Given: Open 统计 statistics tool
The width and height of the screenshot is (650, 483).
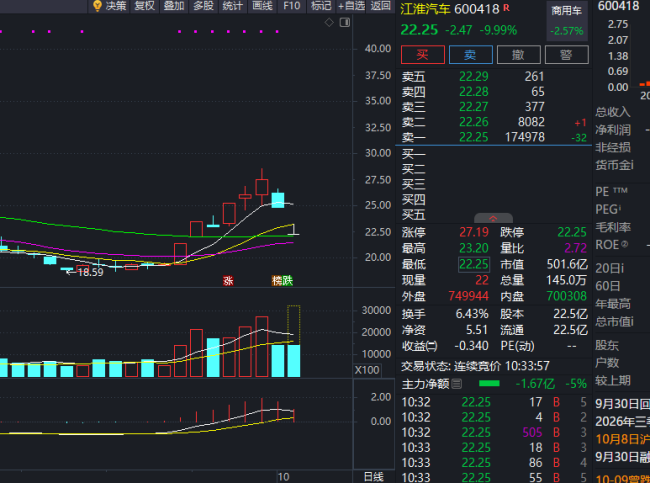Looking at the screenshot, I should tap(233, 6).
